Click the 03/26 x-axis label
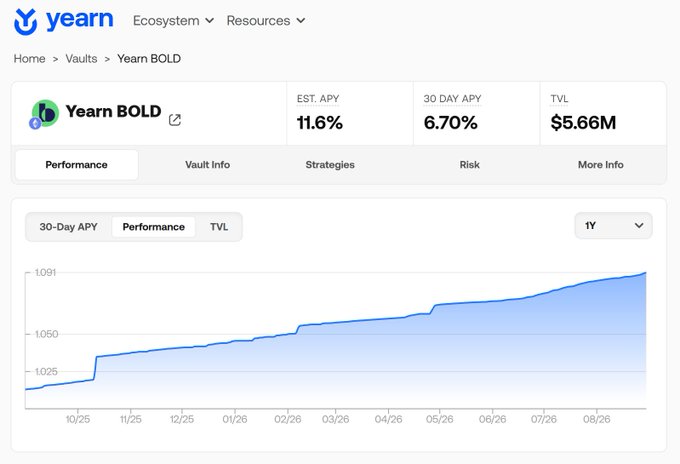680x464 pixels. [x=335, y=419]
